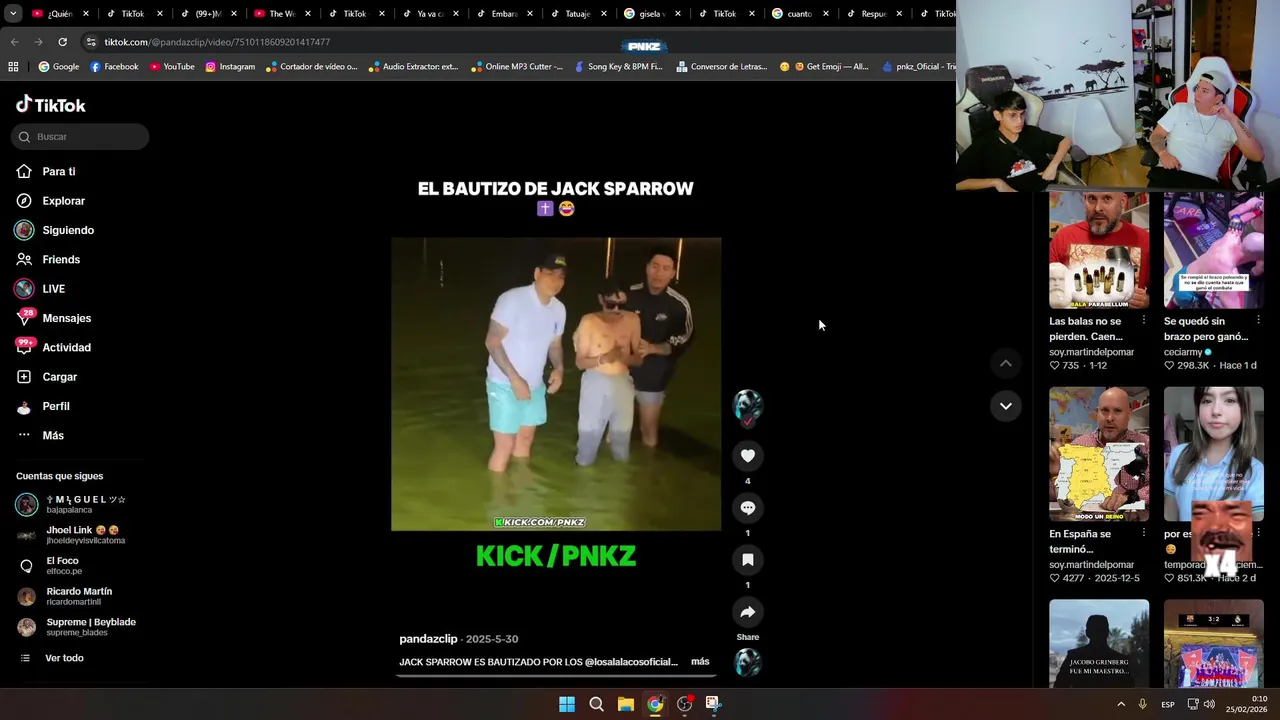The width and height of the screenshot is (1280, 720).
Task: Open the Se quedó sin brazo thumbnail
Action: (1213, 250)
